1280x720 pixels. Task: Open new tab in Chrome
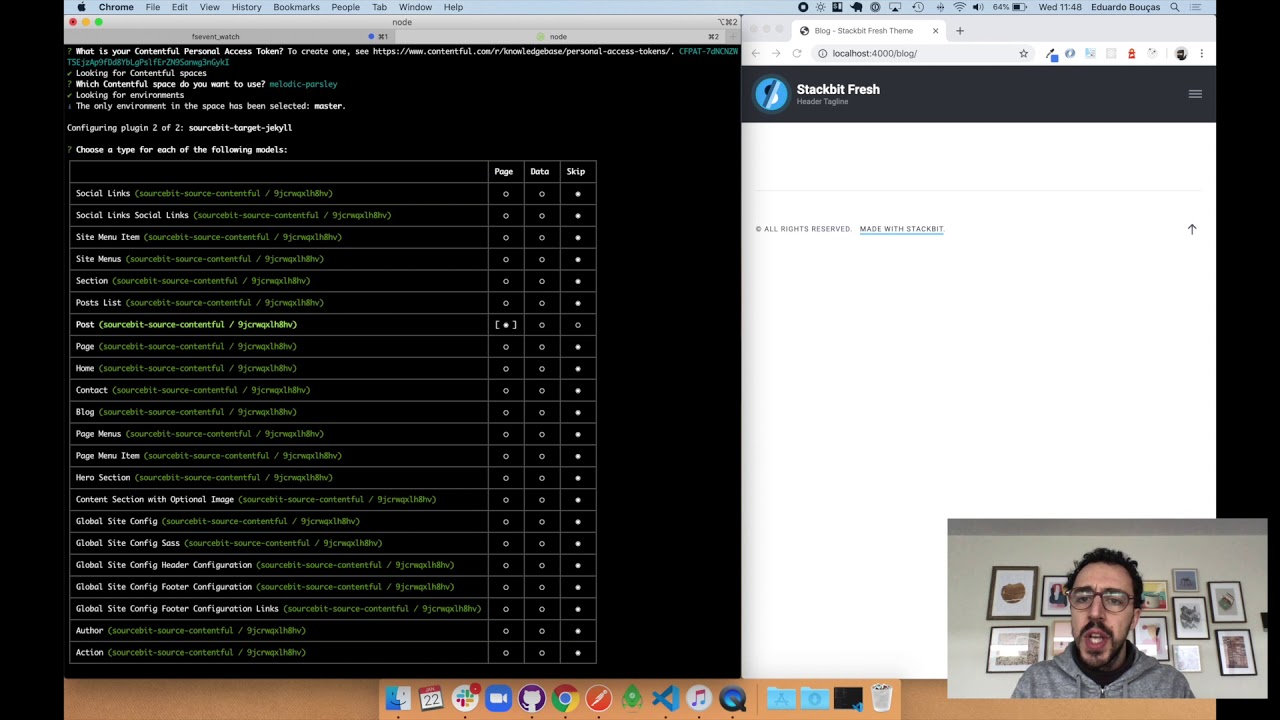tap(960, 30)
